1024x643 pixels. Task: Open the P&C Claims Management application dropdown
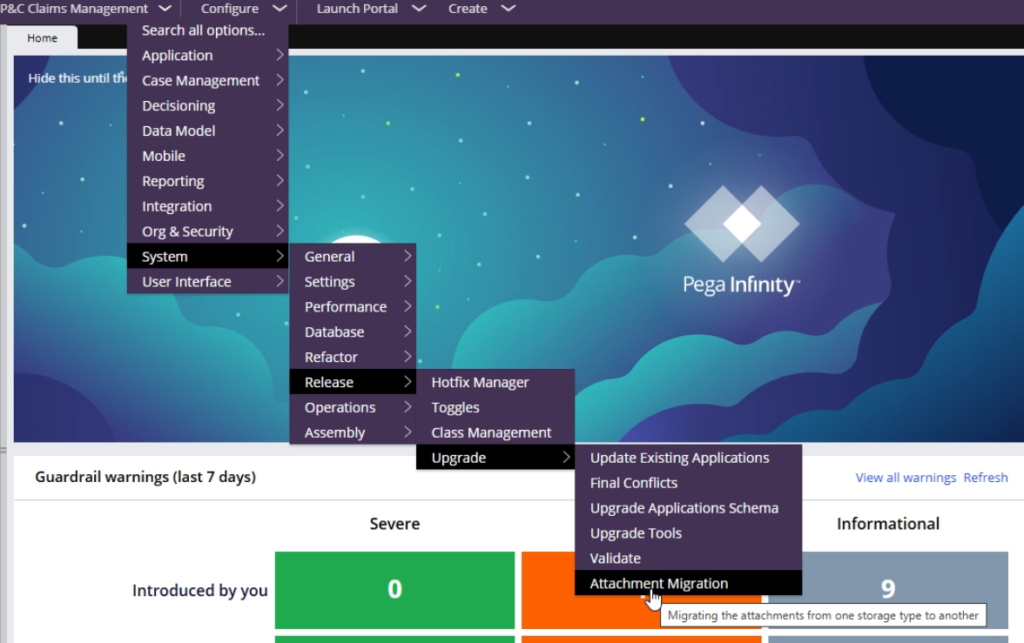coord(85,8)
